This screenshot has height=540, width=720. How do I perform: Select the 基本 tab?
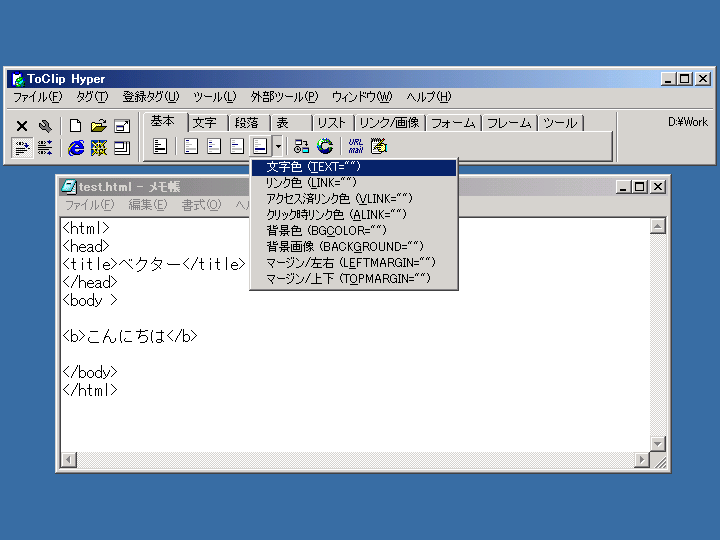coord(165,122)
